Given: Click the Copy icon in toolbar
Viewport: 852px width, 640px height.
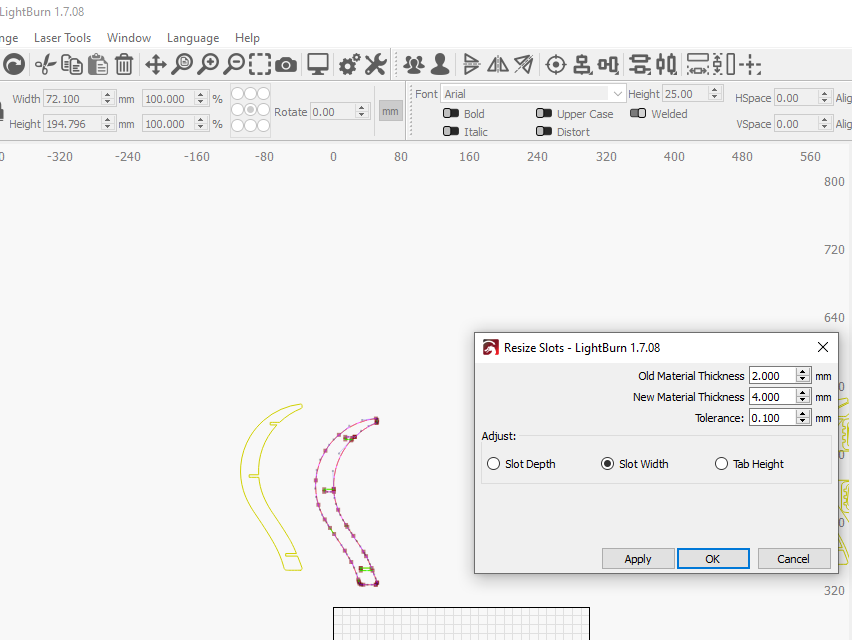Looking at the screenshot, I should point(71,65).
